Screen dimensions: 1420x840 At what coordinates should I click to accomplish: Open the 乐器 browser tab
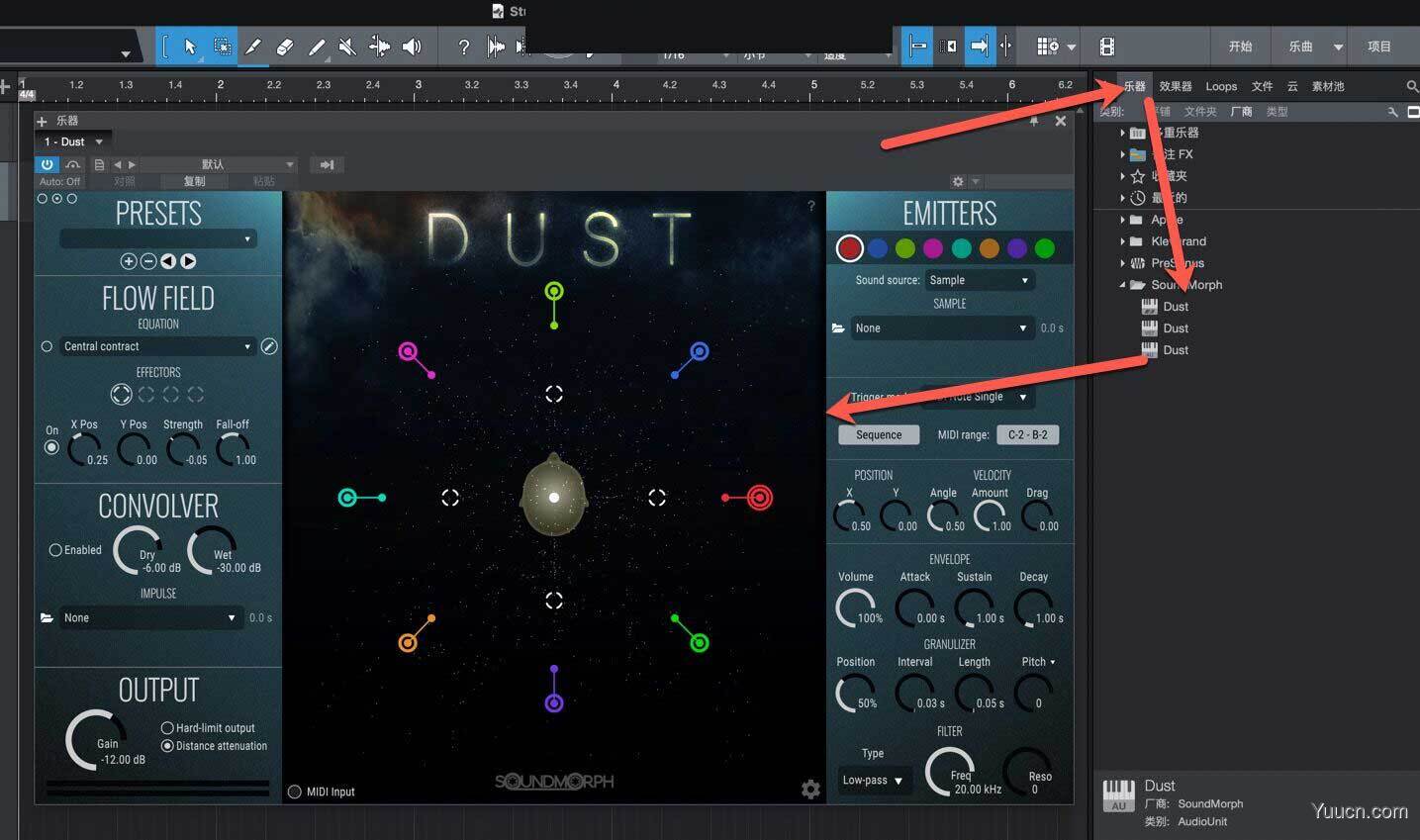click(1135, 86)
